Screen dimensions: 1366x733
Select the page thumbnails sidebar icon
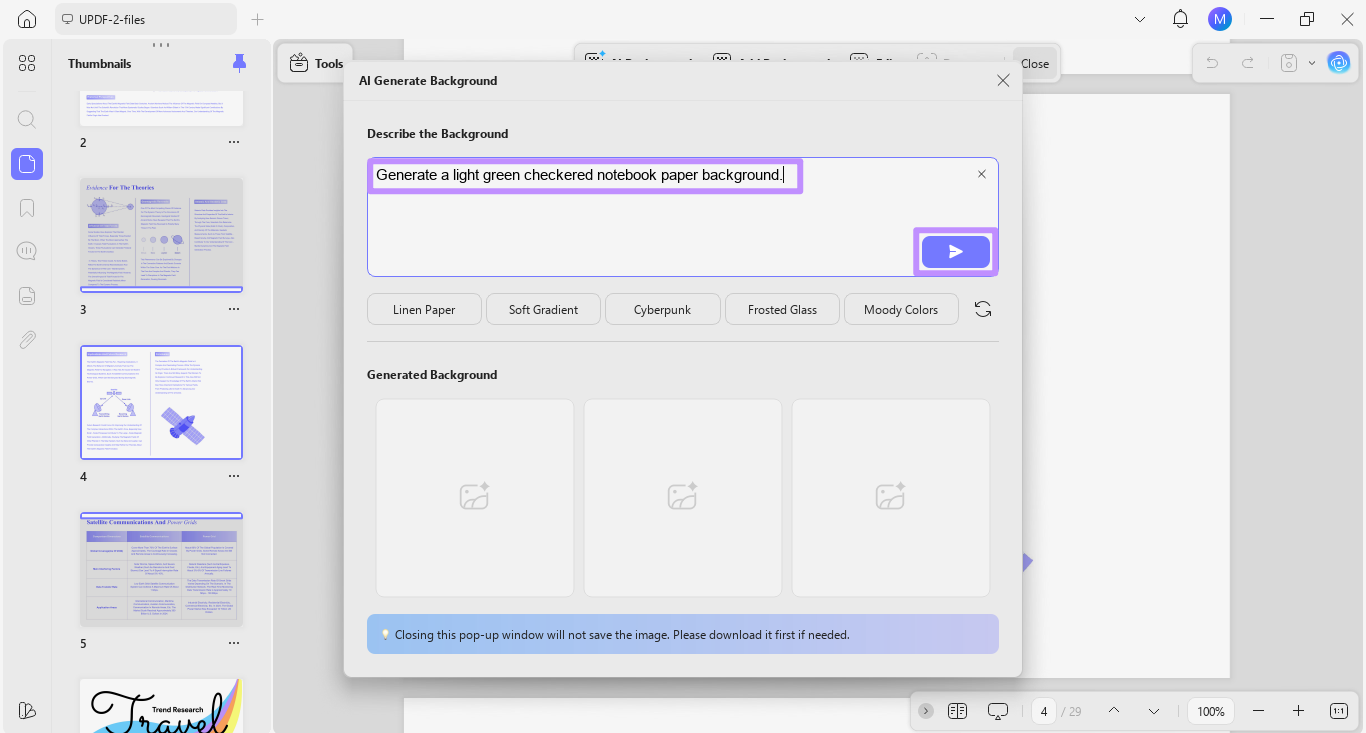[27, 164]
